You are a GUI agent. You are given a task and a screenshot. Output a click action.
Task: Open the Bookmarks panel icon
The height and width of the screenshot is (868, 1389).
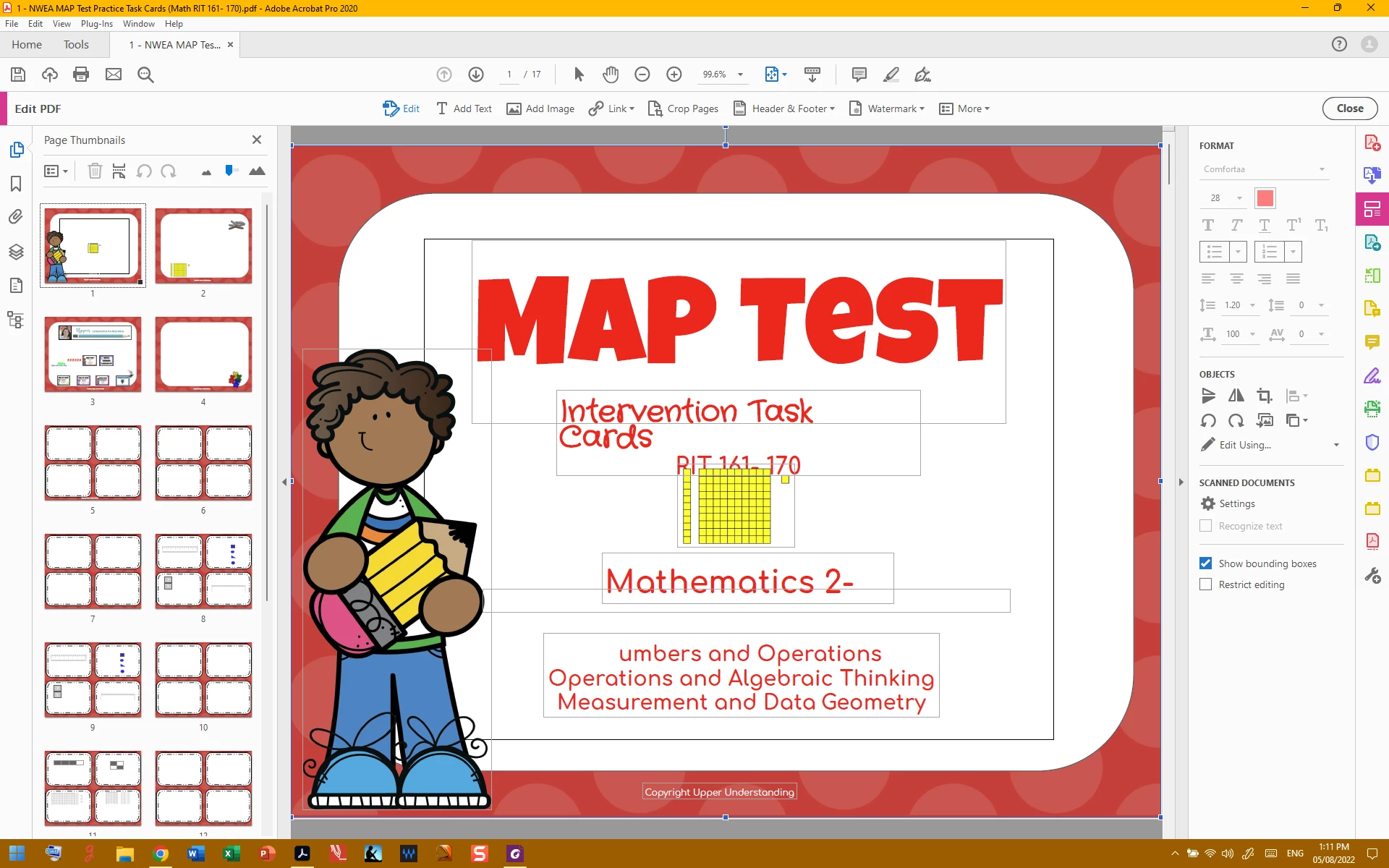pyautogui.click(x=16, y=184)
